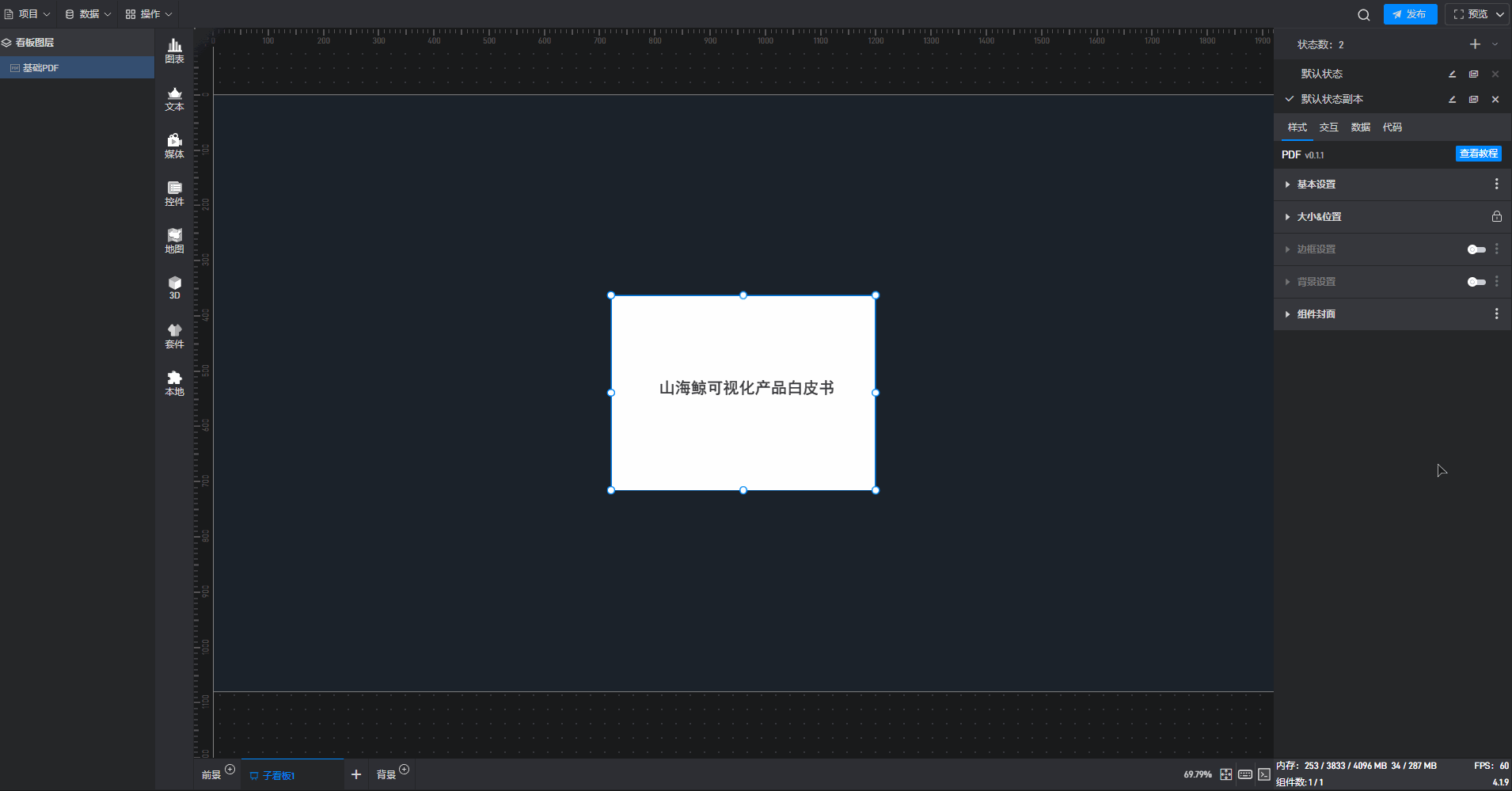The image size is (1512, 791).
Task: Open the 预览 dropdown arrow
Action: tap(1499, 14)
